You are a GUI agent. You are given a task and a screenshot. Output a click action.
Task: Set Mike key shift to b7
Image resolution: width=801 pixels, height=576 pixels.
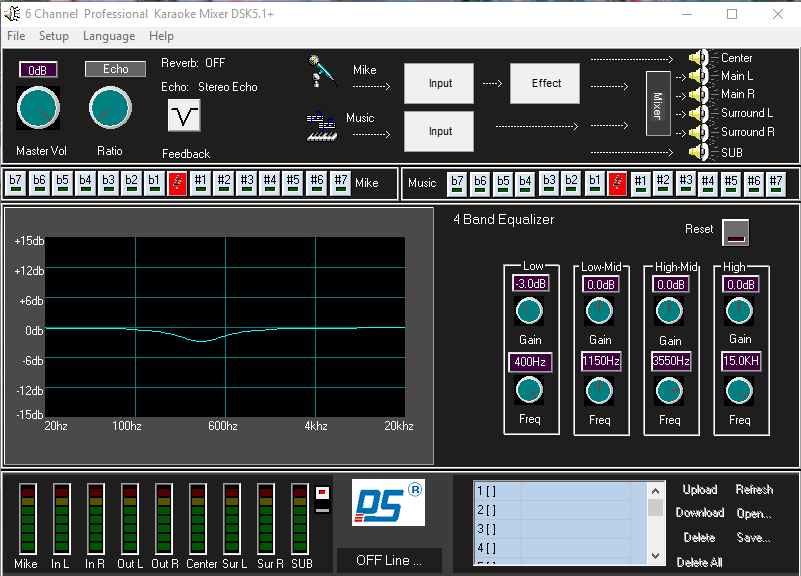(15, 183)
